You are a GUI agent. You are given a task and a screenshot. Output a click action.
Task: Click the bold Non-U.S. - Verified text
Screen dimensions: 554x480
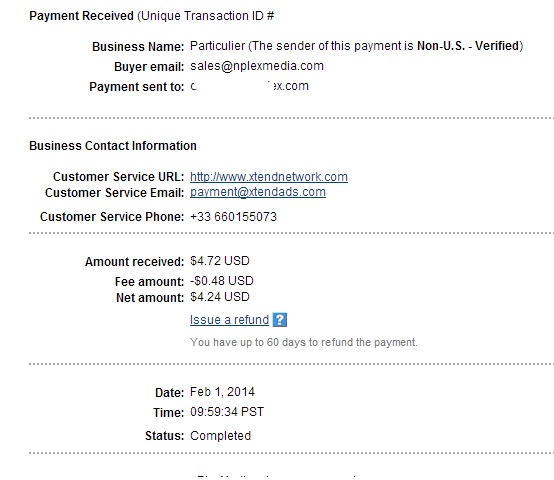coord(468,46)
